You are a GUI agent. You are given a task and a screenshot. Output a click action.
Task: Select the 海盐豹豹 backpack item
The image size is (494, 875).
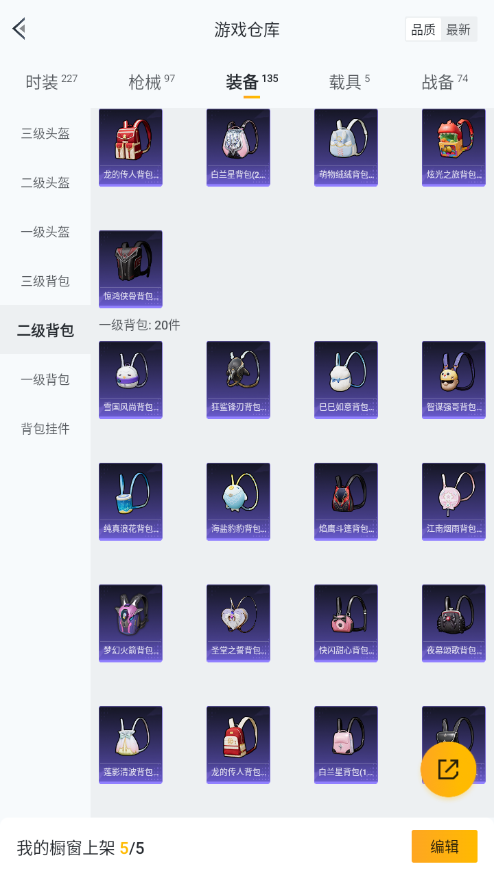[238, 502]
